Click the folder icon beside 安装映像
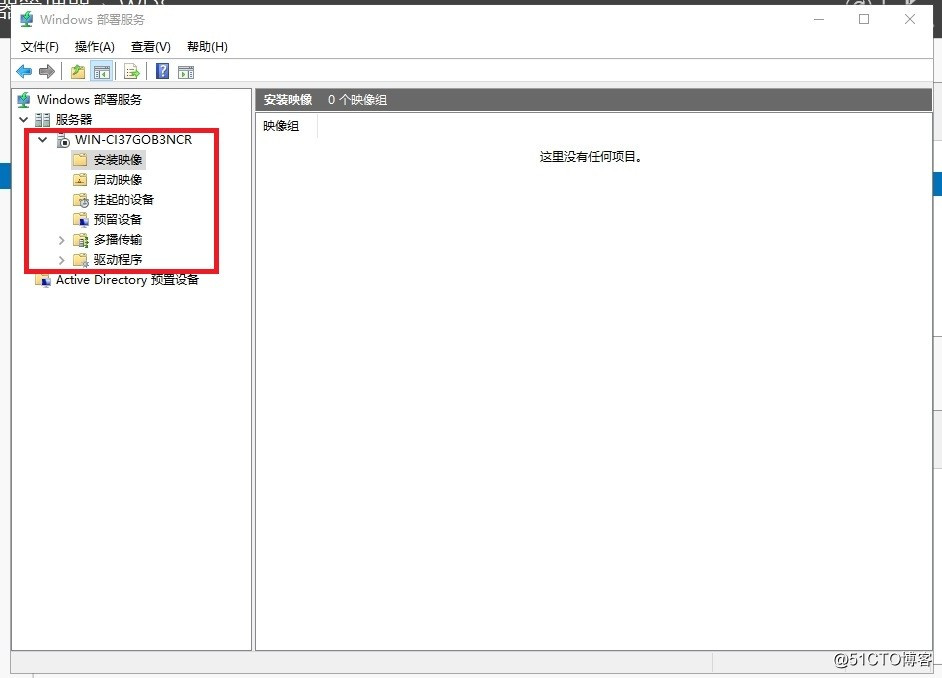This screenshot has width=942, height=678. 80,160
